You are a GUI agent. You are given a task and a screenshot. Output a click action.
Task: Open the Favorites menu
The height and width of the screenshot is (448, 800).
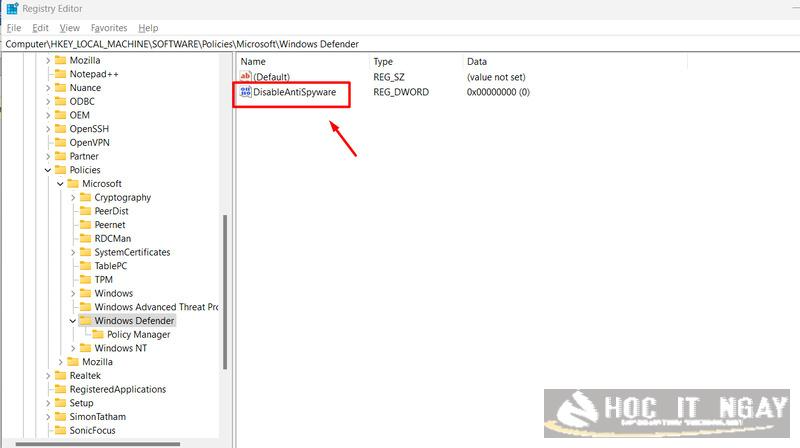pos(109,28)
